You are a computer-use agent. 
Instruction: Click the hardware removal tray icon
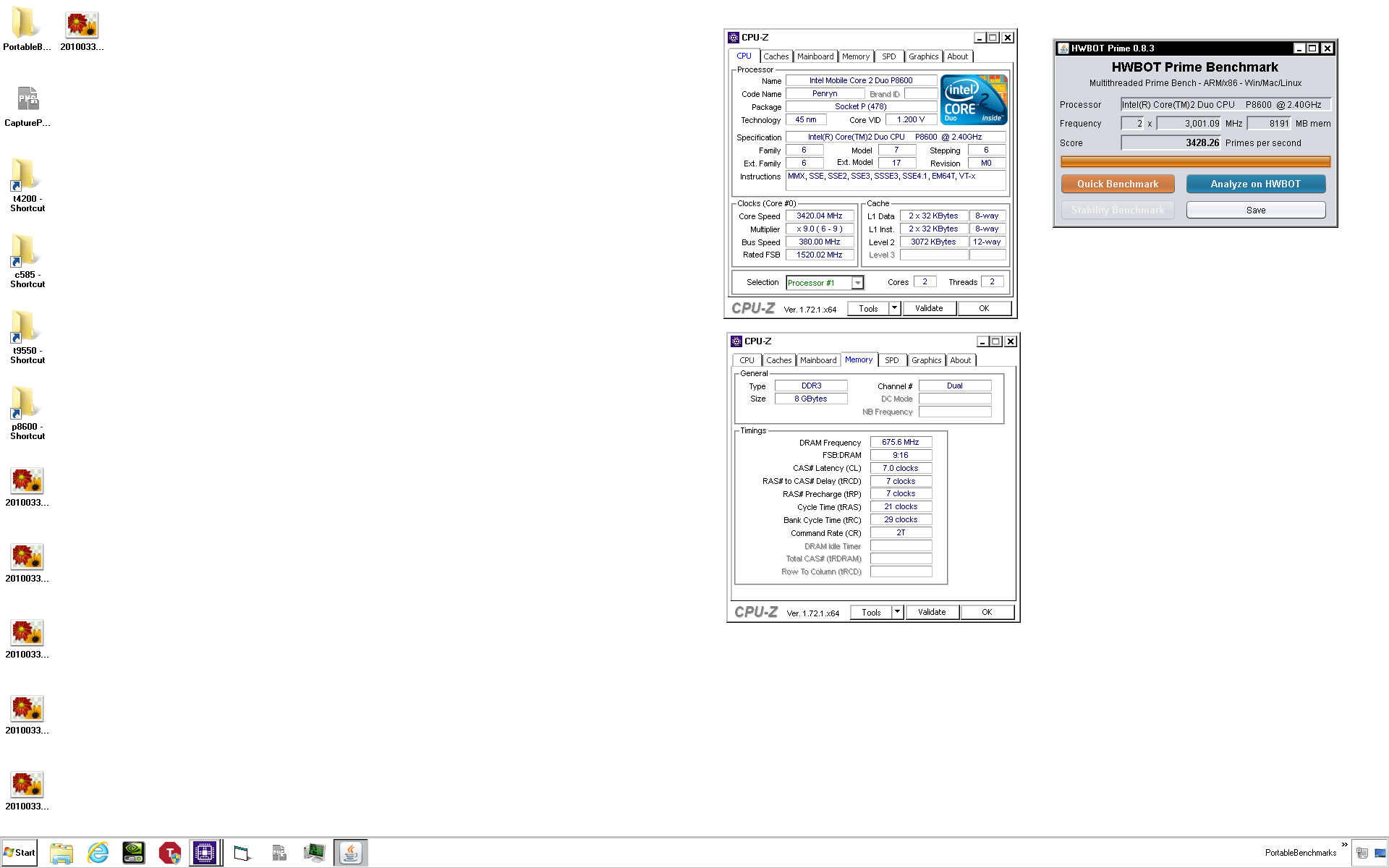tap(1362, 853)
